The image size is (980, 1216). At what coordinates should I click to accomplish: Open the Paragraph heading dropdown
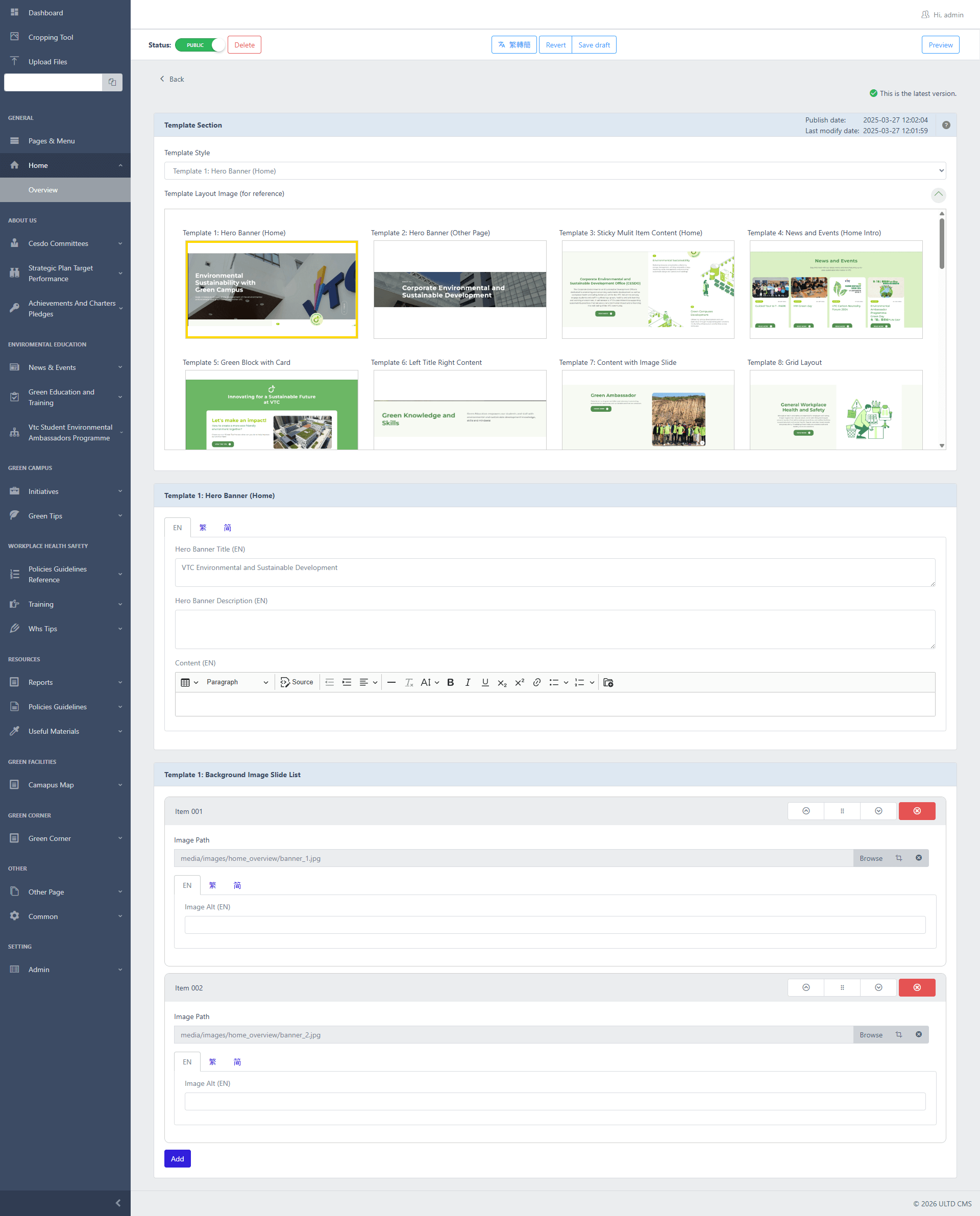[236, 682]
